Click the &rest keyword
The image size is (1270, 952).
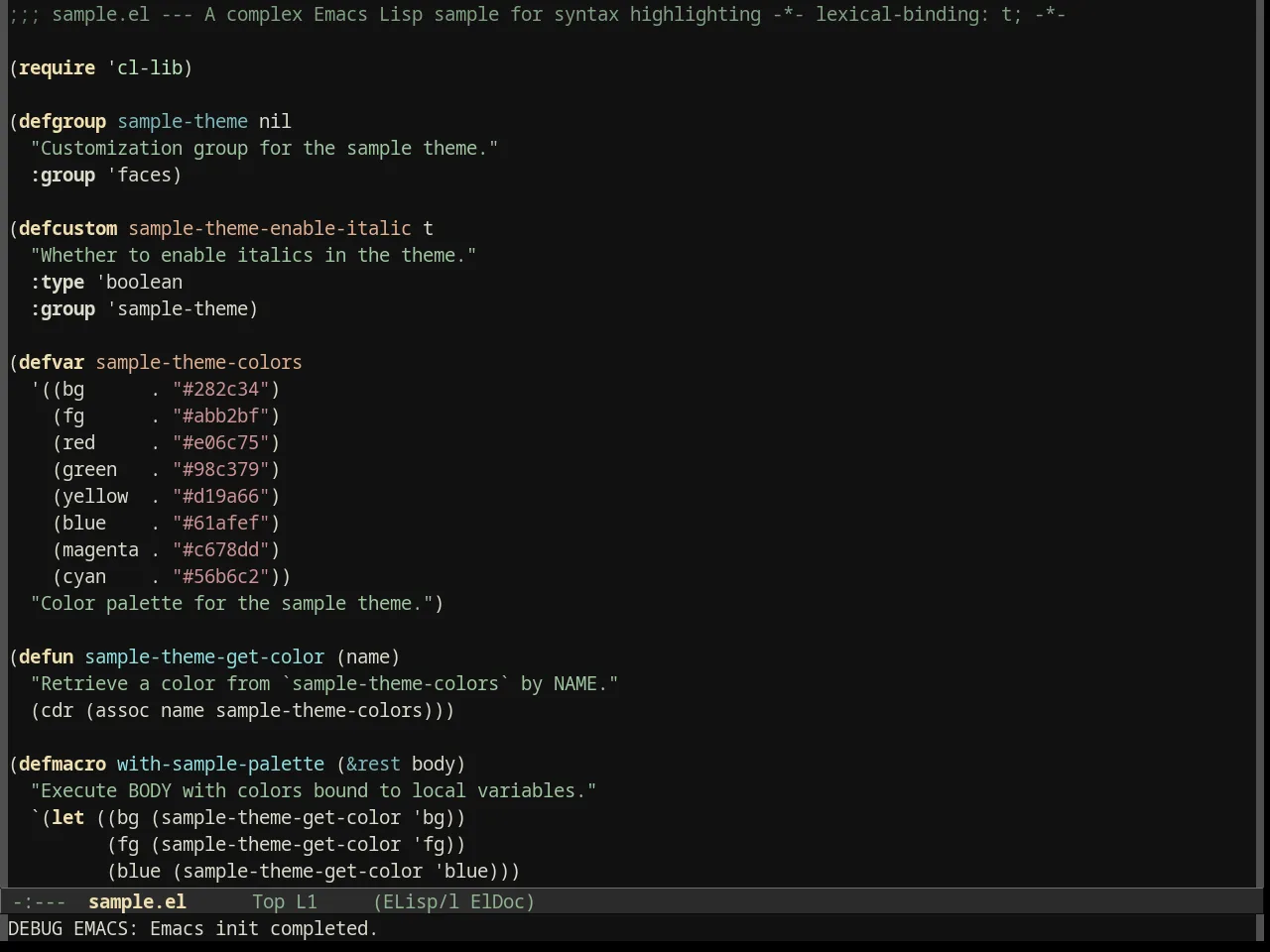tap(373, 764)
